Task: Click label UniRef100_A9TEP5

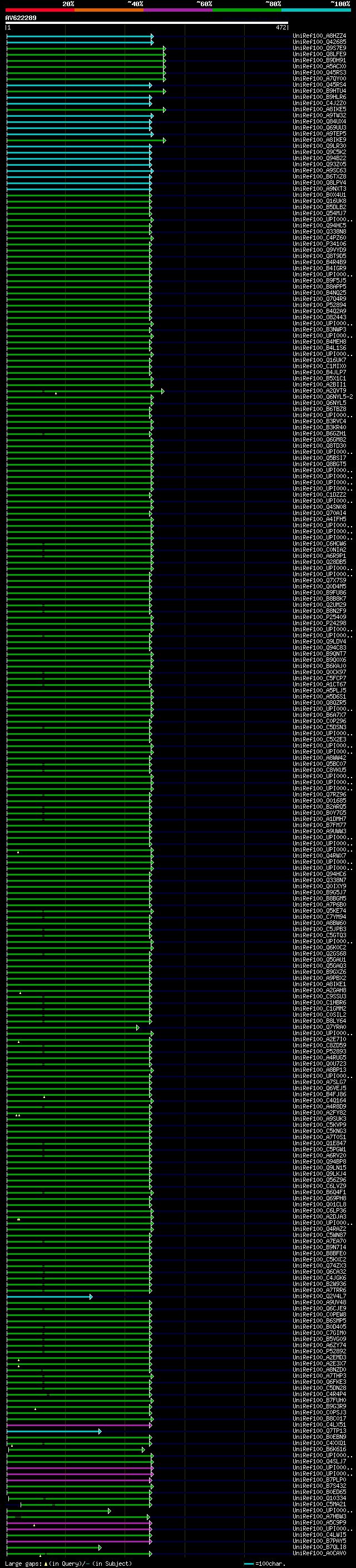Action: tap(319, 133)
